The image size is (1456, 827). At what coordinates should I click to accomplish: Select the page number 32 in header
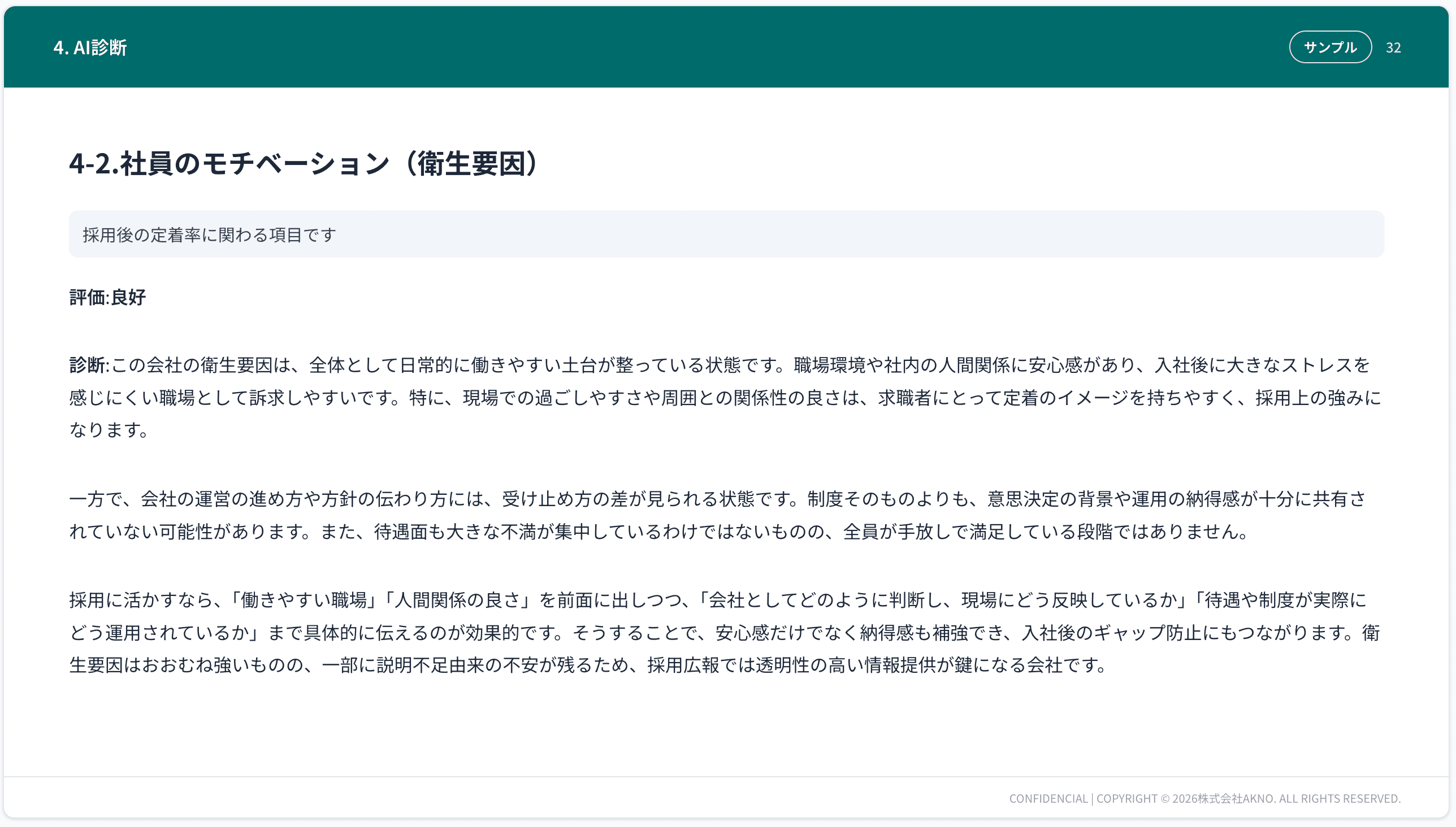point(1393,47)
